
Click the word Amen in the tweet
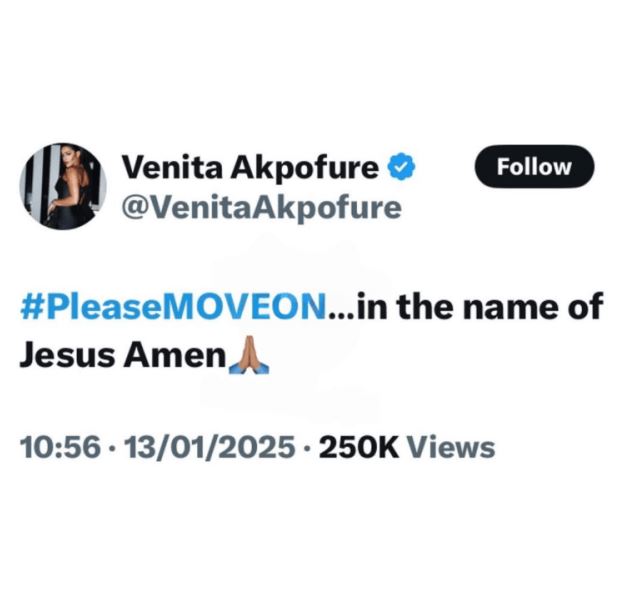pos(175,355)
